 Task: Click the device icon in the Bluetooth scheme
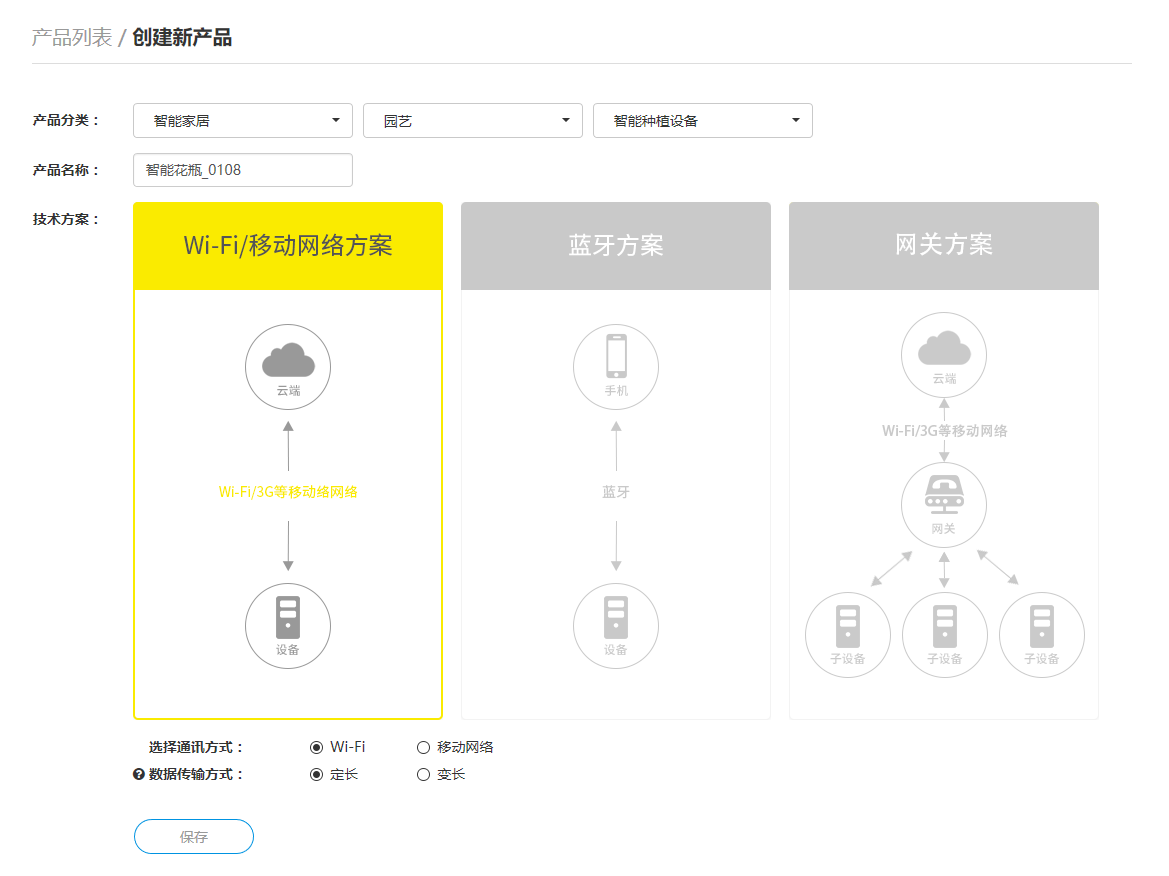(616, 618)
